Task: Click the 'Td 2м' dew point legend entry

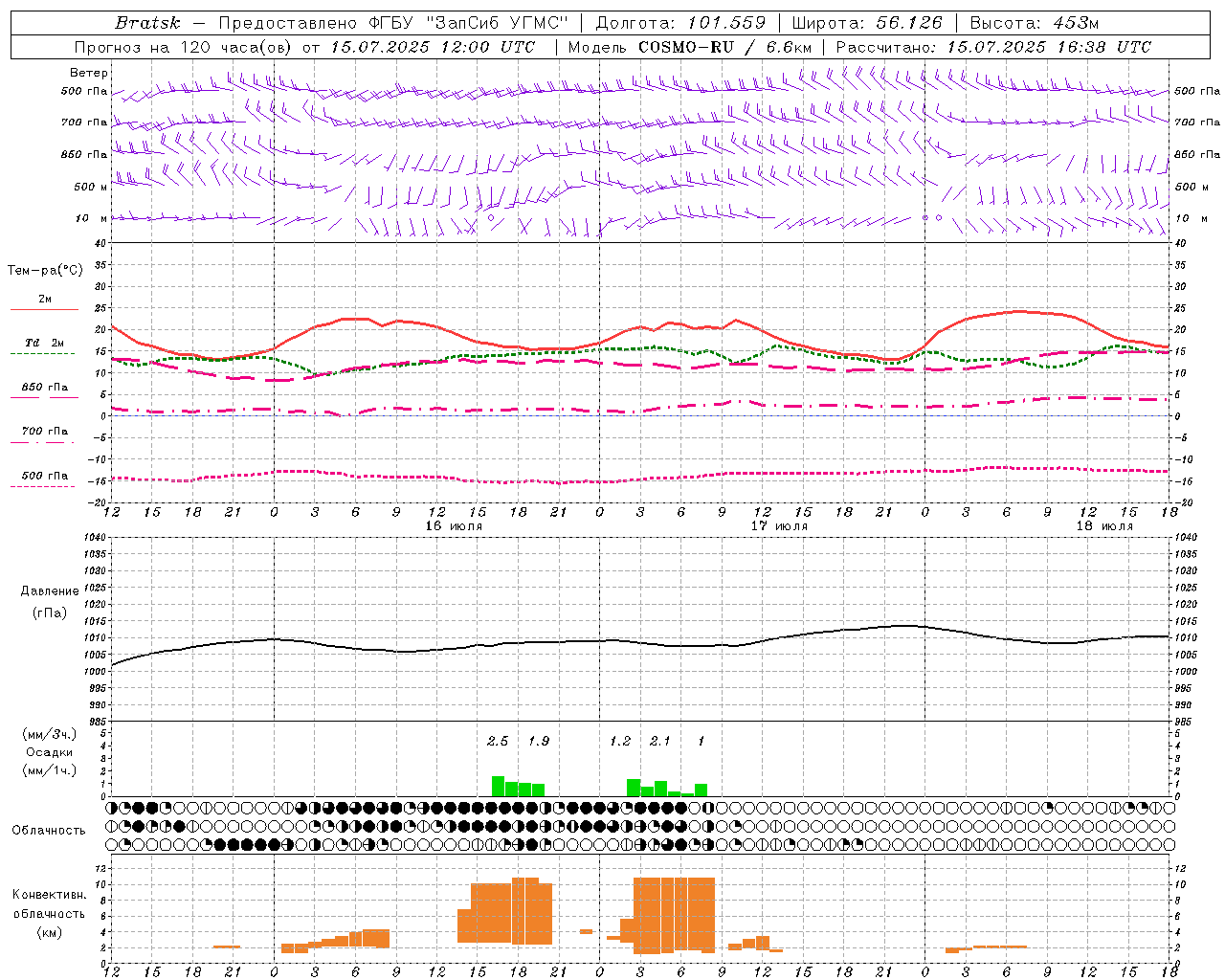Action: (x=45, y=343)
